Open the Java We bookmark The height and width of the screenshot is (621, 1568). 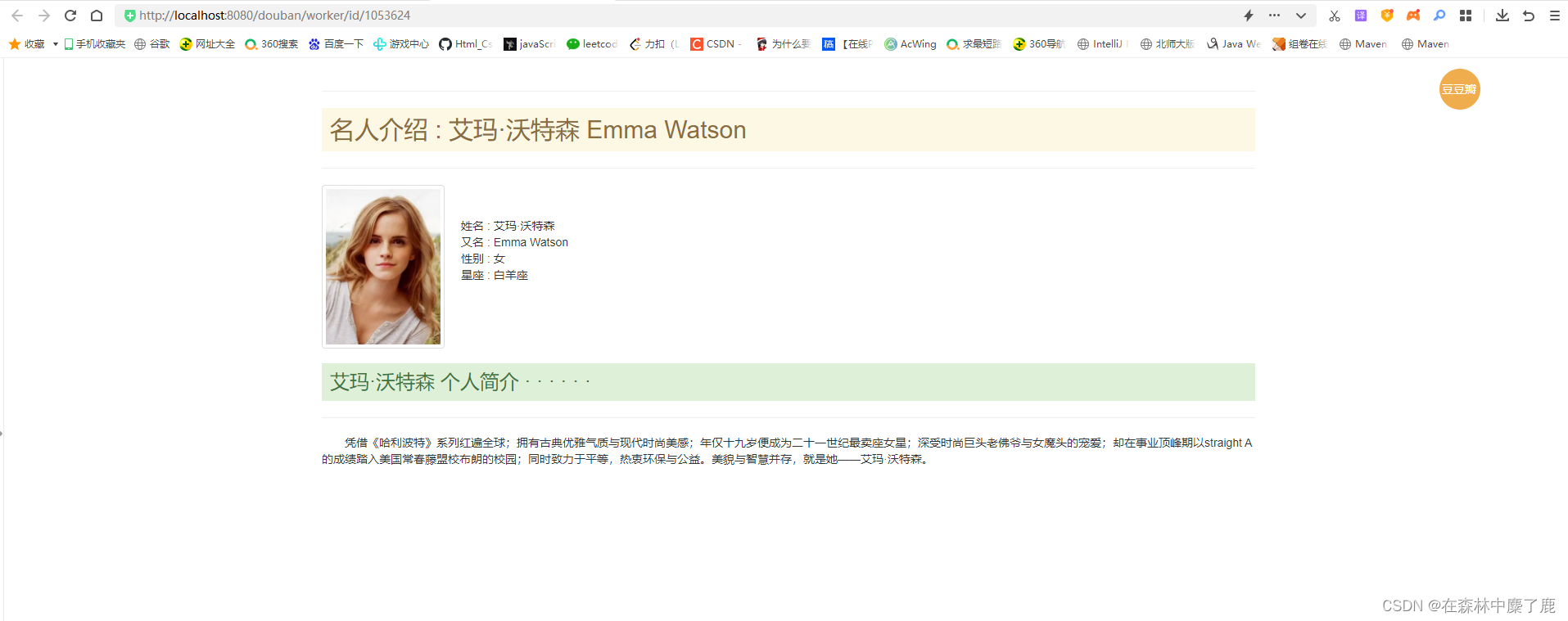click(x=1234, y=44)
